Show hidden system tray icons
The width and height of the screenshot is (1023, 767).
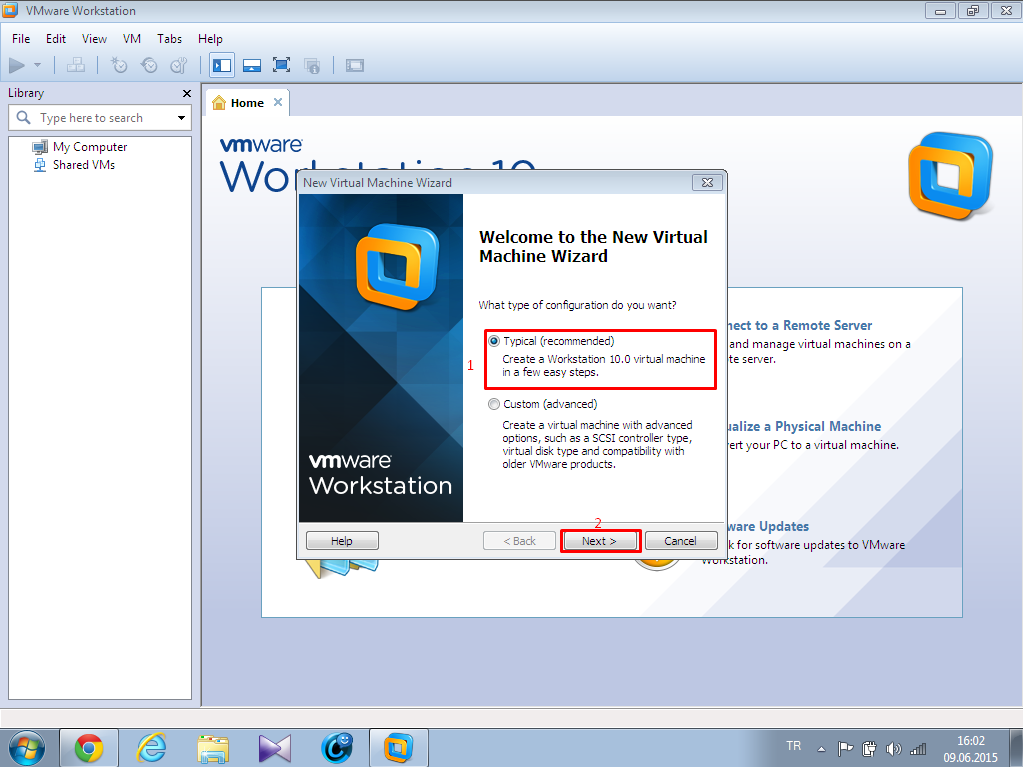tap(821, 749)
